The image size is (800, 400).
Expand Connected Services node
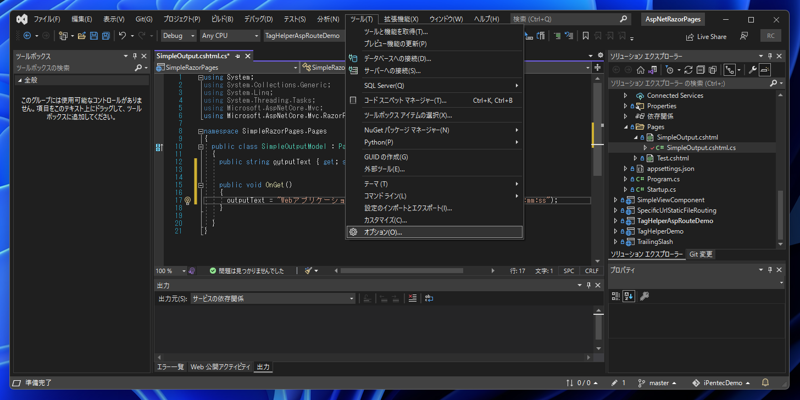(x=626, y=95)
